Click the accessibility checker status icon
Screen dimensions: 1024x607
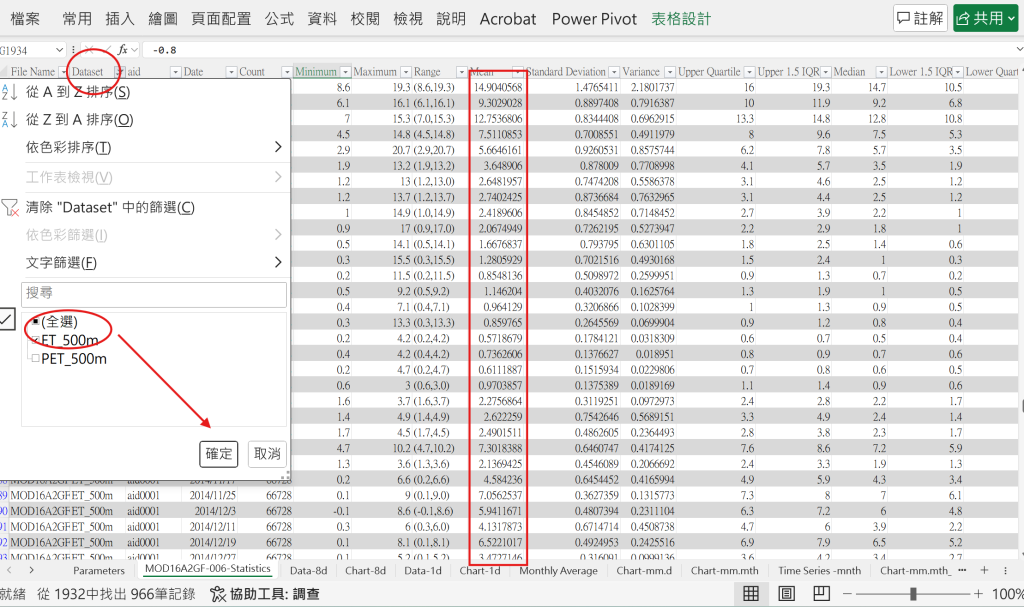(x=217, y=594)
